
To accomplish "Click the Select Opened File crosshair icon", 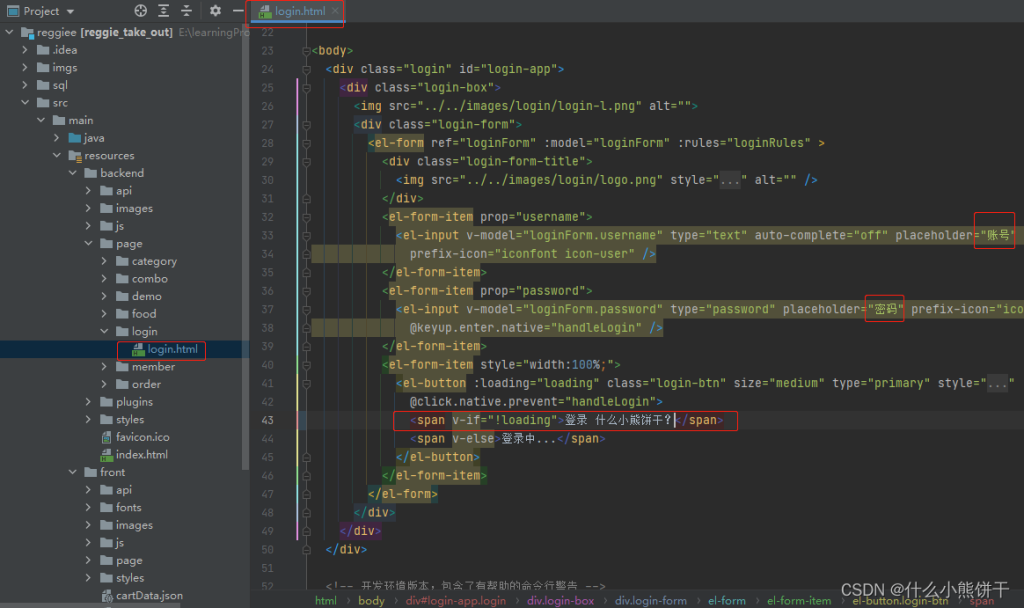I will (x=140, y=11).
